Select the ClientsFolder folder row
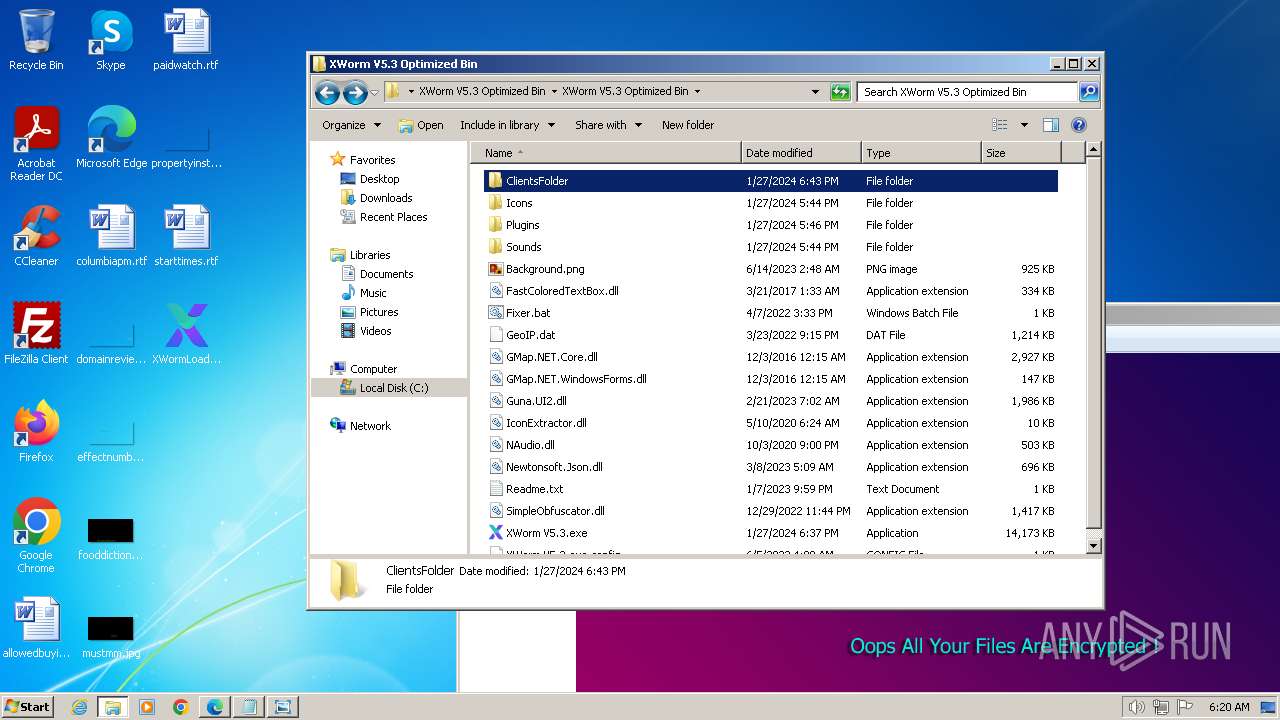 click(x=772, y=181)
